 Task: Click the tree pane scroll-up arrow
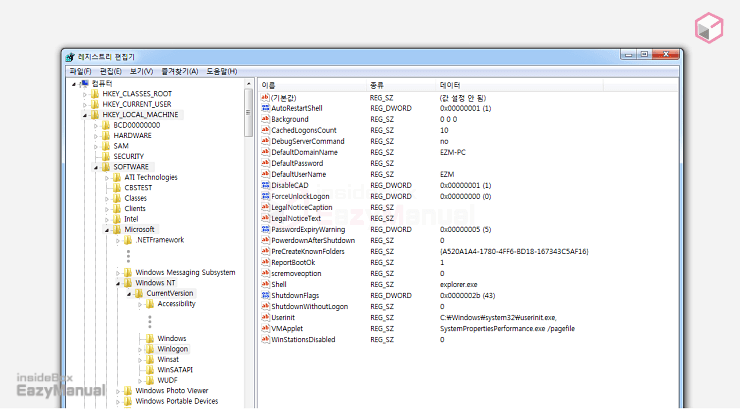249,84
